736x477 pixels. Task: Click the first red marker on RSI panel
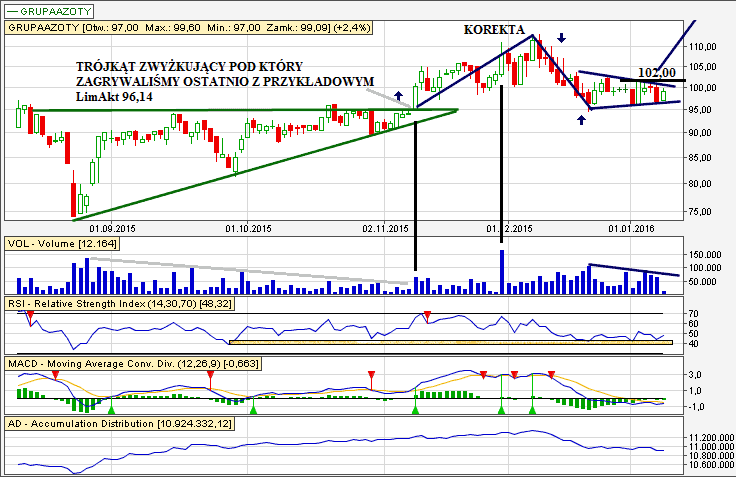(30, 316)
